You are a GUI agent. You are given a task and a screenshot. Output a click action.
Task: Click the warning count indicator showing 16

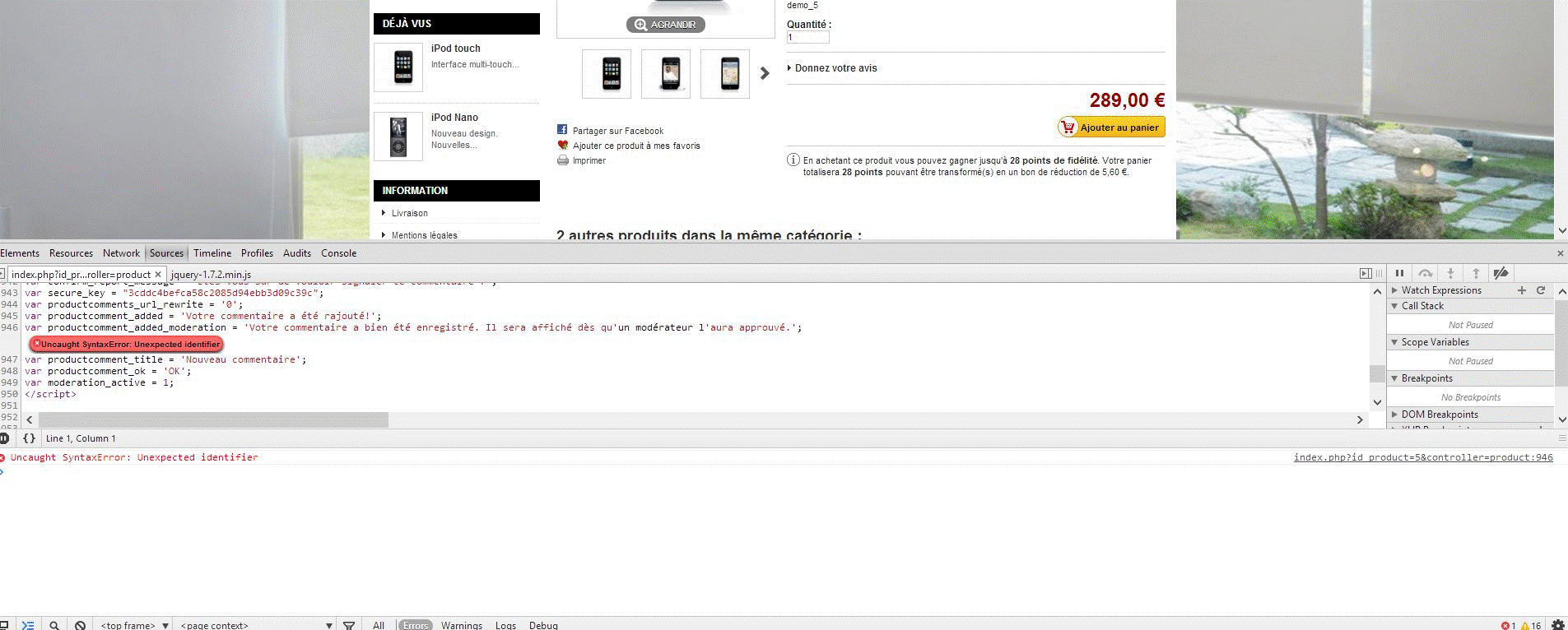pos(1530,625)
